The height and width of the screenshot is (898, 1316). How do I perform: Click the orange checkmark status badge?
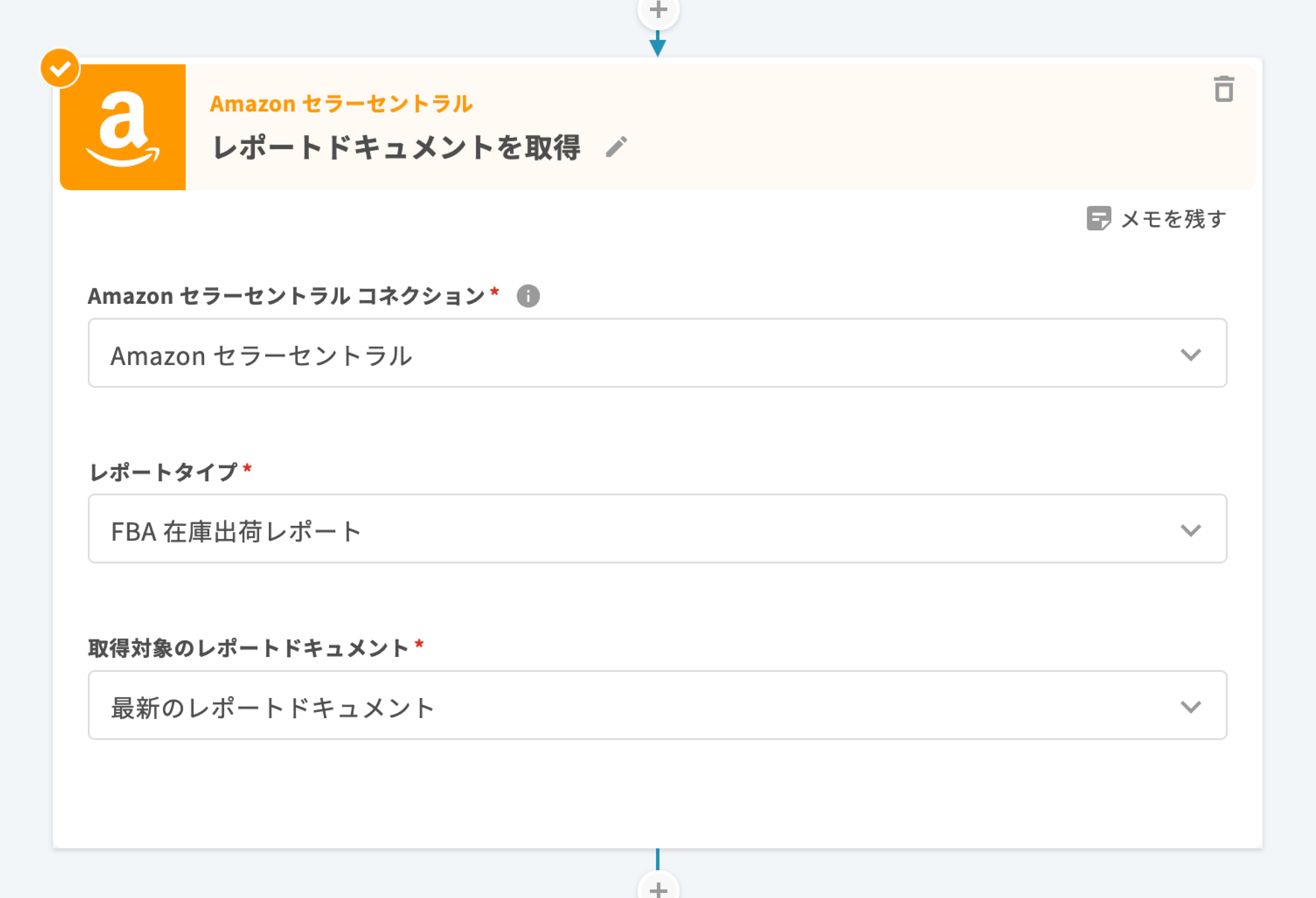(x=60, y=68)
